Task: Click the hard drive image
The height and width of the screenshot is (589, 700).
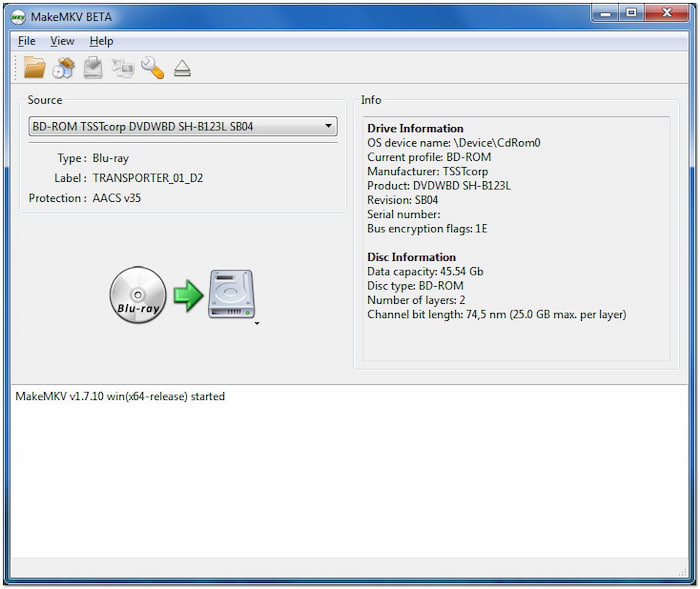Action: [231, 294]
